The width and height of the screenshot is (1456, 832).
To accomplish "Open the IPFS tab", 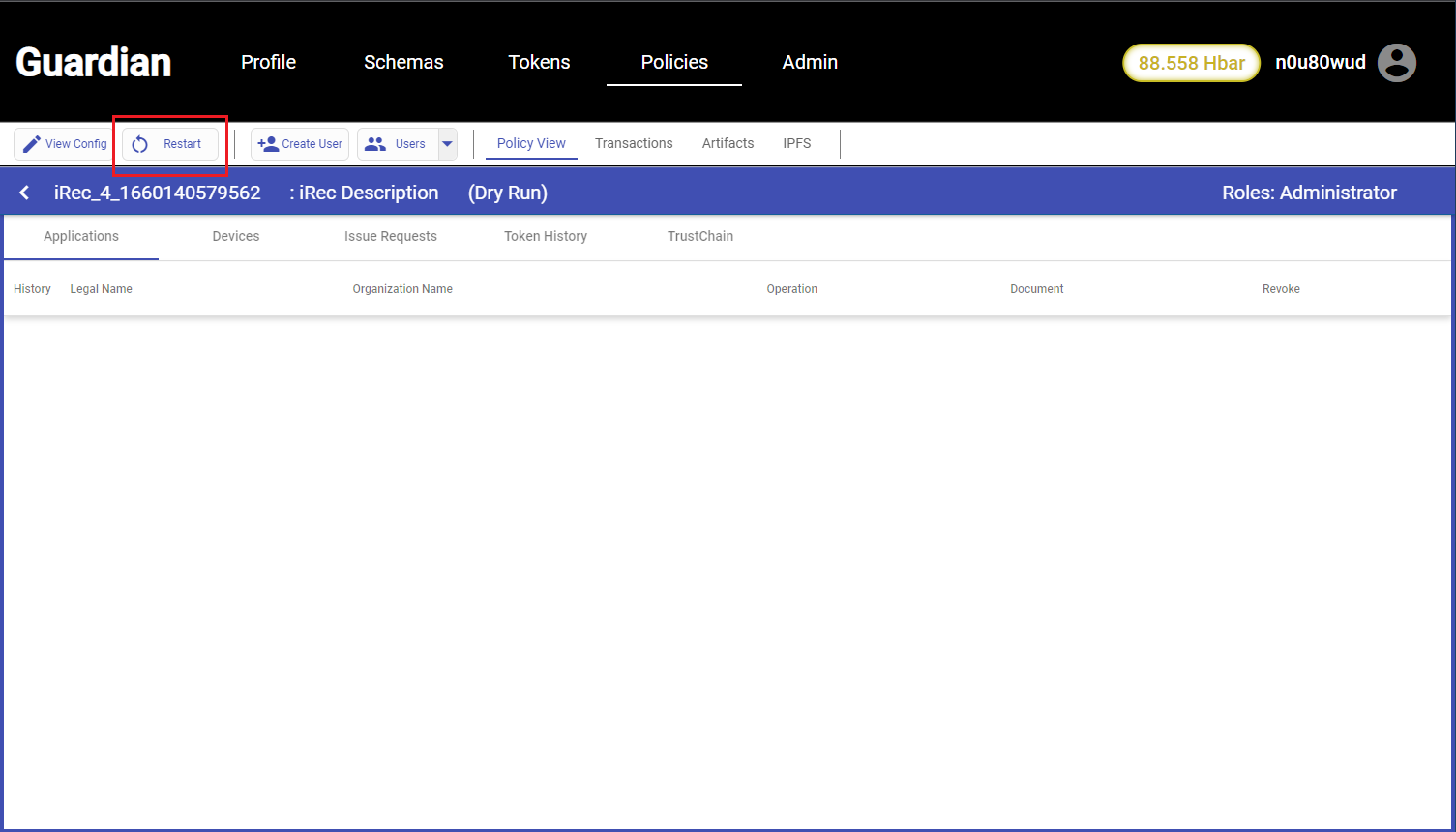I will [x=797, y=143].
